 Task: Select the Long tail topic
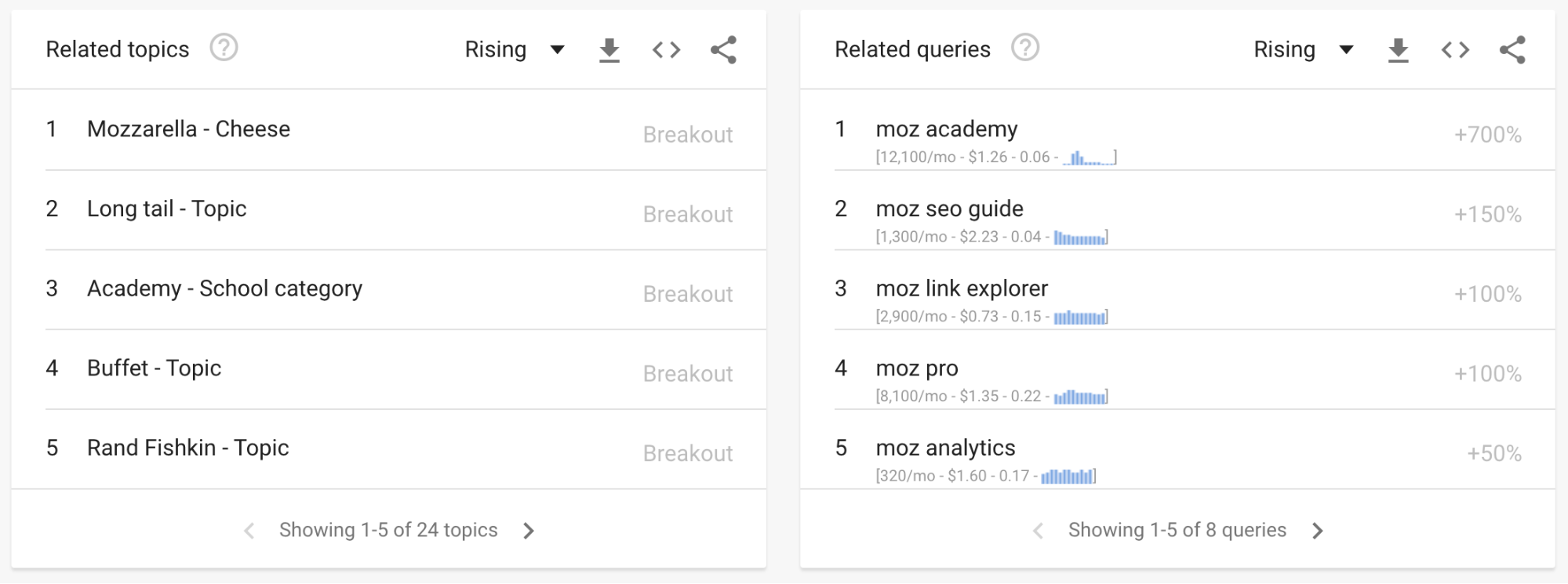coord(167,209)
